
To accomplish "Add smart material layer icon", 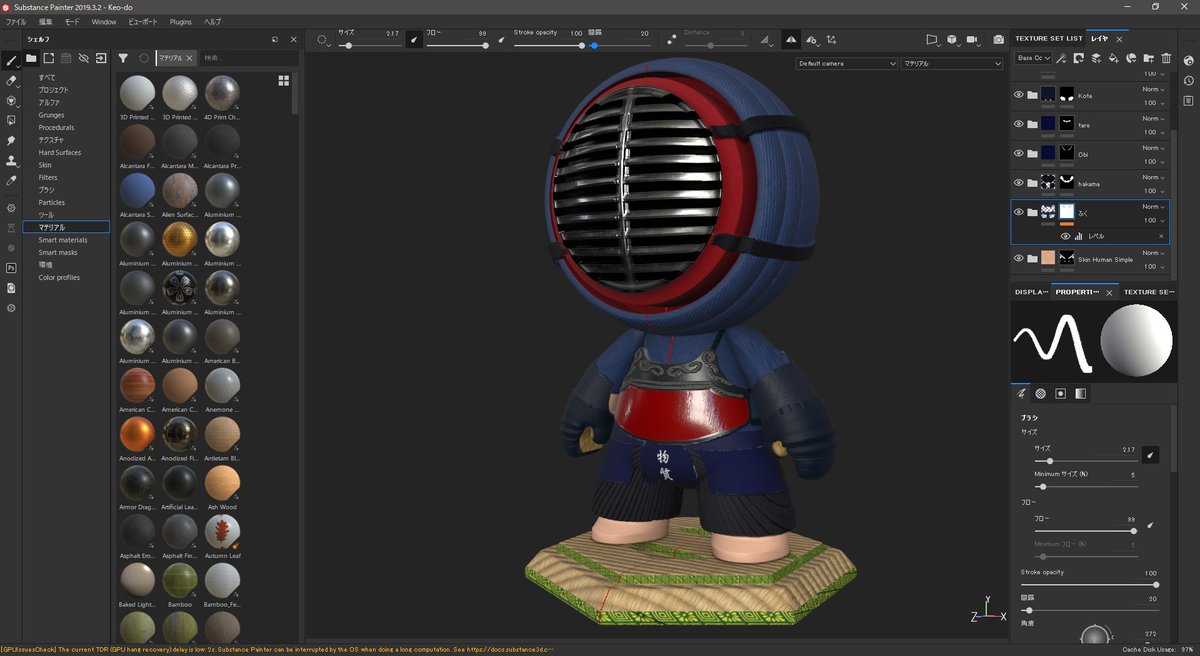I will tap(1131, 58).
